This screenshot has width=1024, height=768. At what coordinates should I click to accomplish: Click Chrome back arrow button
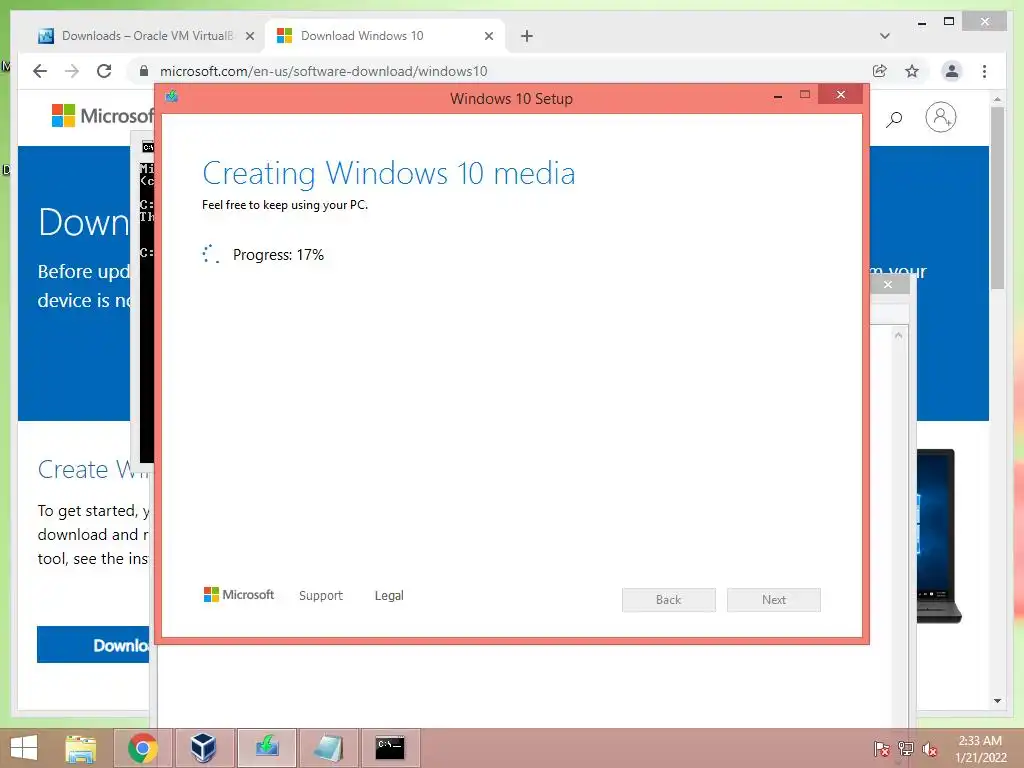pos(40,71)
